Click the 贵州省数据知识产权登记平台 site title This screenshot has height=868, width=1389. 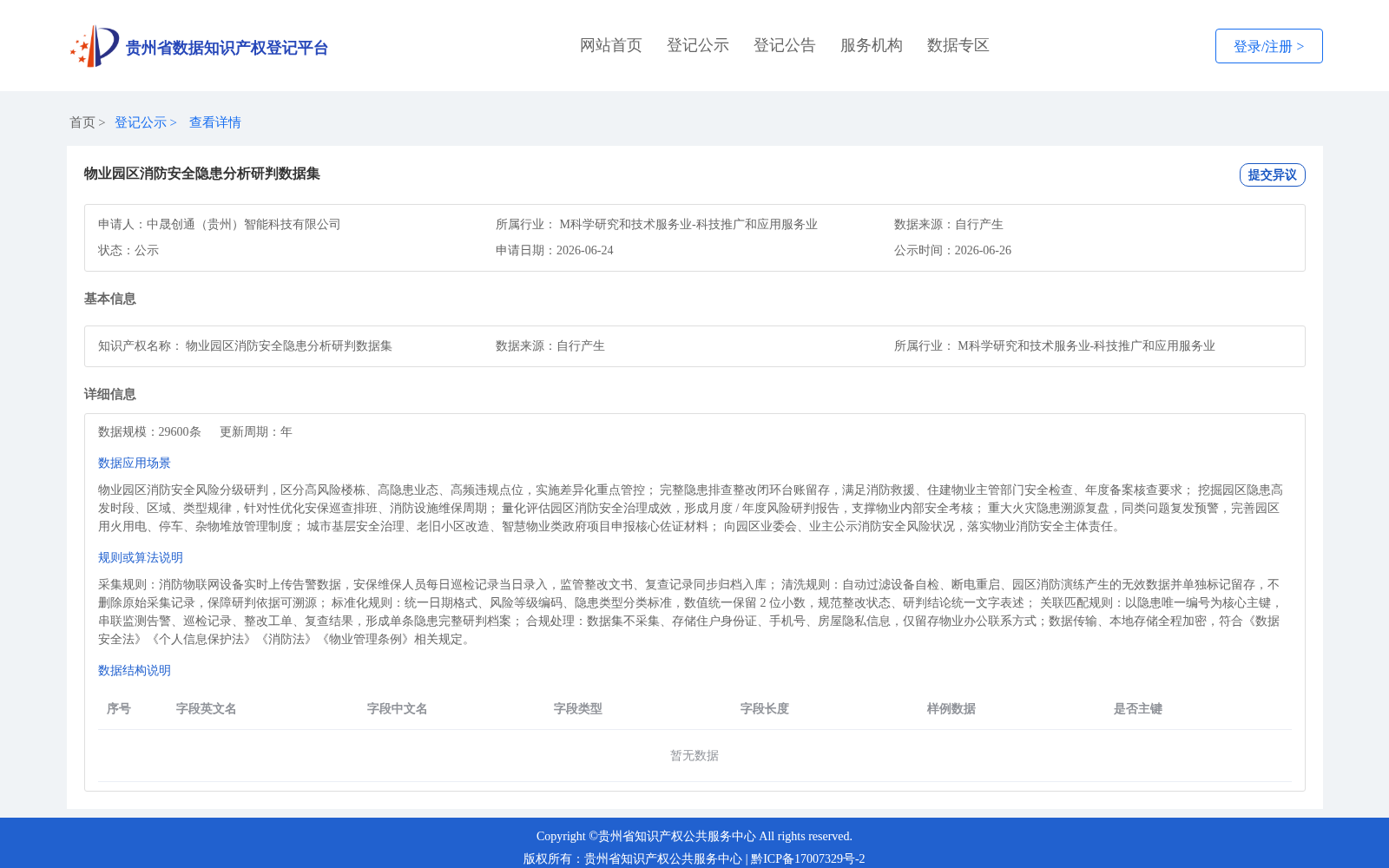tap(227, 48)
